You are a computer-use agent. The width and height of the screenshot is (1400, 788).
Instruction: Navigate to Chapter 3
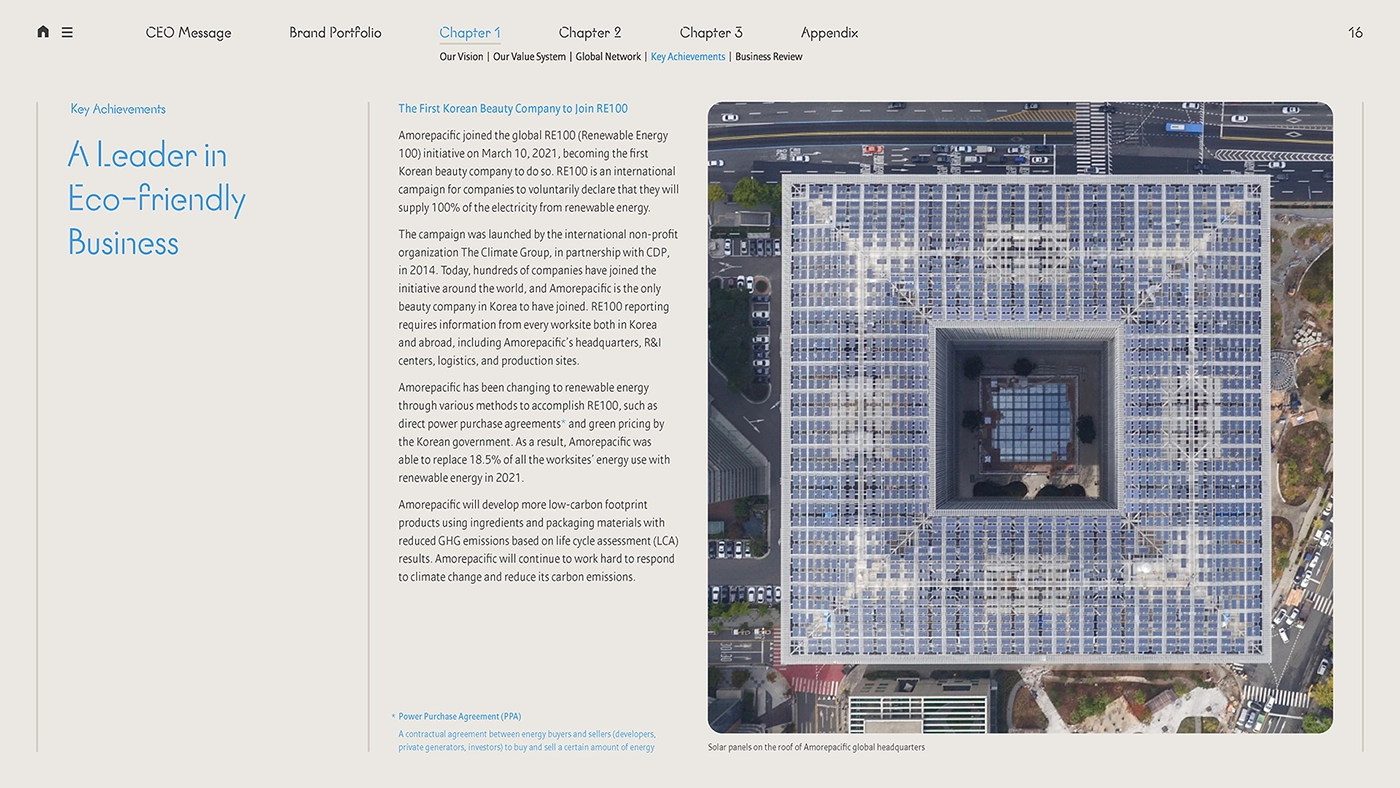coord(711,33)
